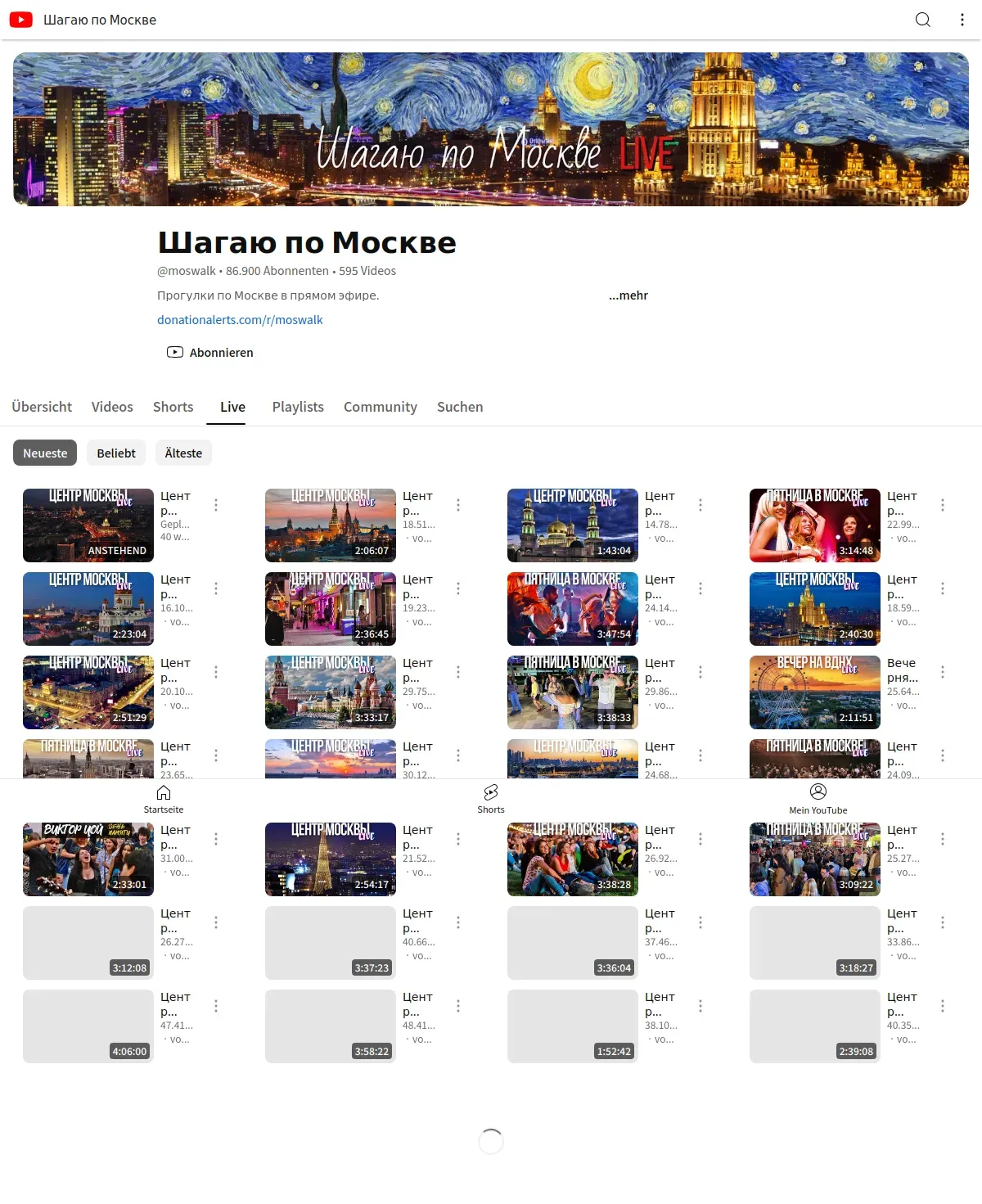Image resolution: width=982 pixels, height=1204 pixels.
Task: Open options menu for 2:06:07 video
Action: (458, 505)
